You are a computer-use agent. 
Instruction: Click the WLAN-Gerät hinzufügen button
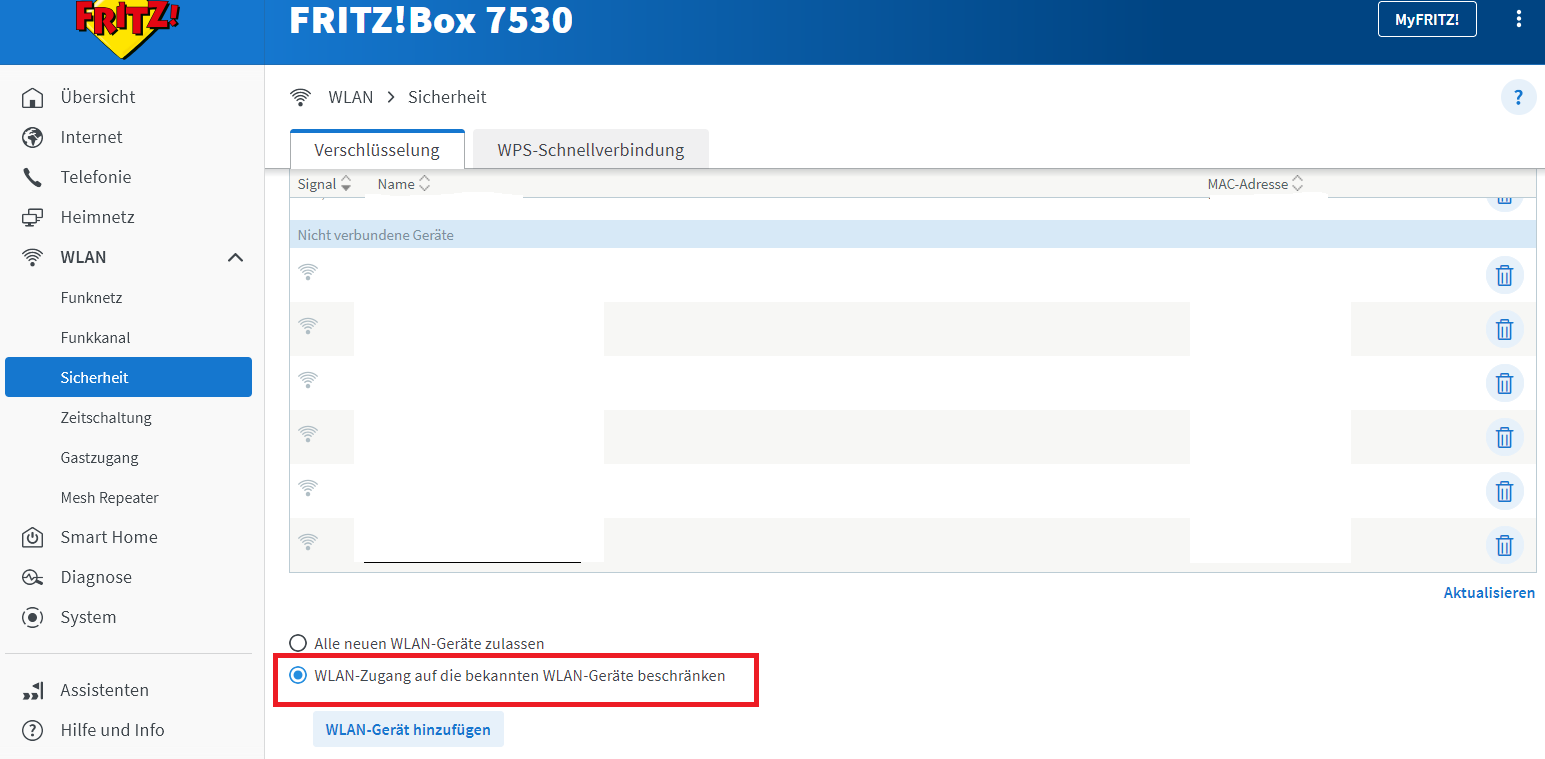point(408,729)
